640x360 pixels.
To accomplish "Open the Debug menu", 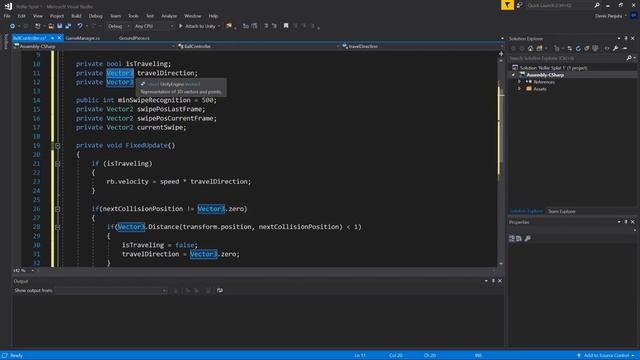I will pyautogui.click(x=96, y=16).
